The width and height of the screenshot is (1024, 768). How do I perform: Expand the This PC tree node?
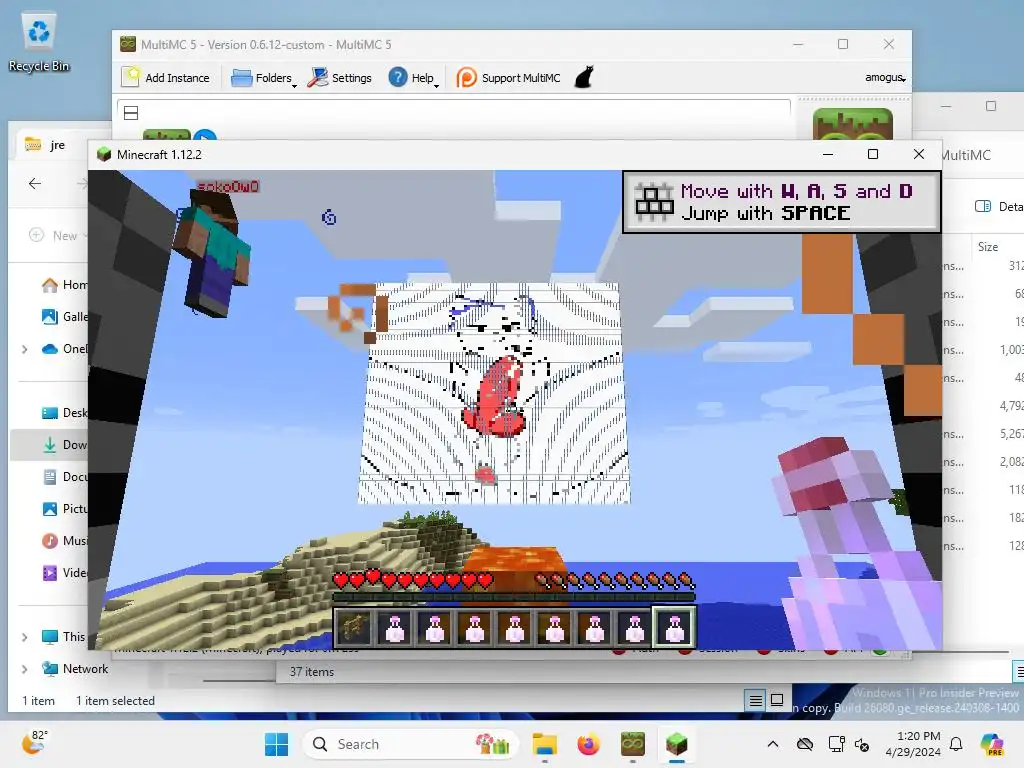[x=25, y=637]
